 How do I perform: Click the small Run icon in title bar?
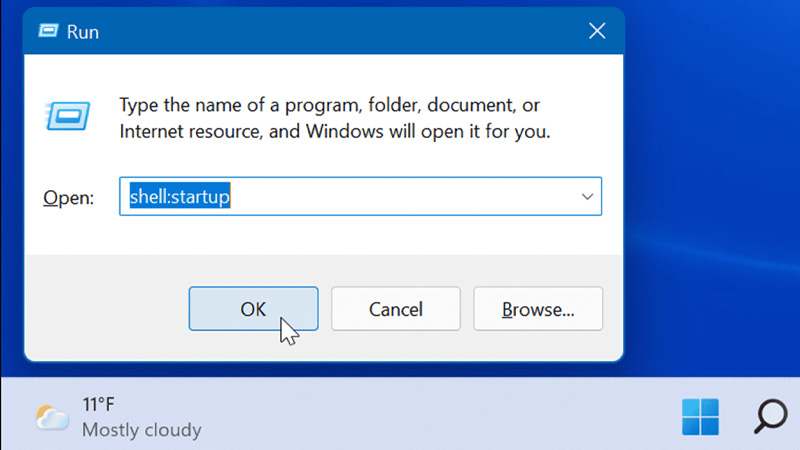pos(48,31)
